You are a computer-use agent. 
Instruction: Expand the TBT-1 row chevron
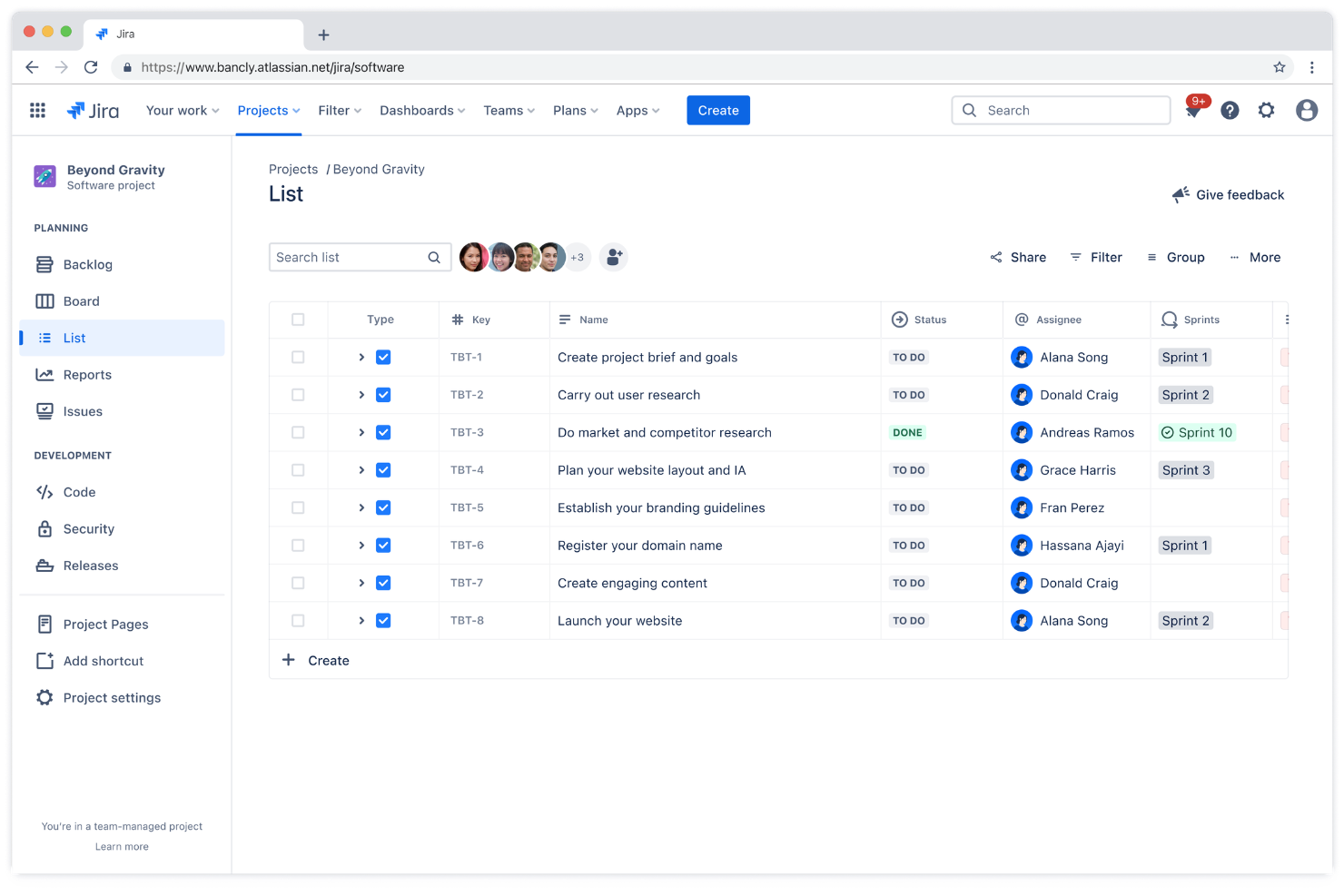coord(361,357)
